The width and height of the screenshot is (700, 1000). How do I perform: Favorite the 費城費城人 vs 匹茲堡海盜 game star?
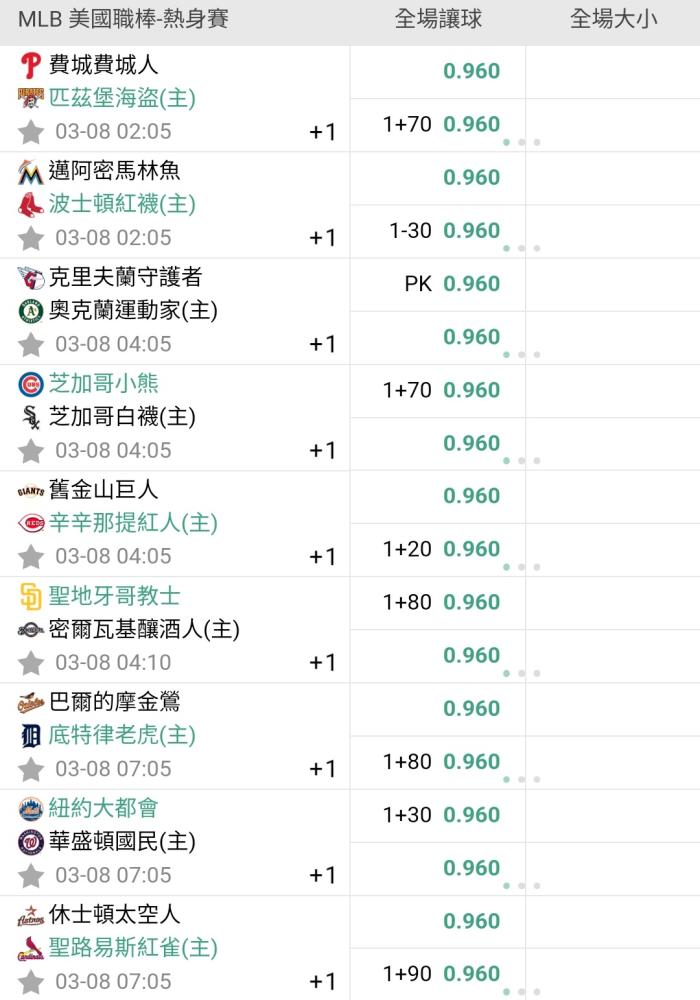point(31,132)
